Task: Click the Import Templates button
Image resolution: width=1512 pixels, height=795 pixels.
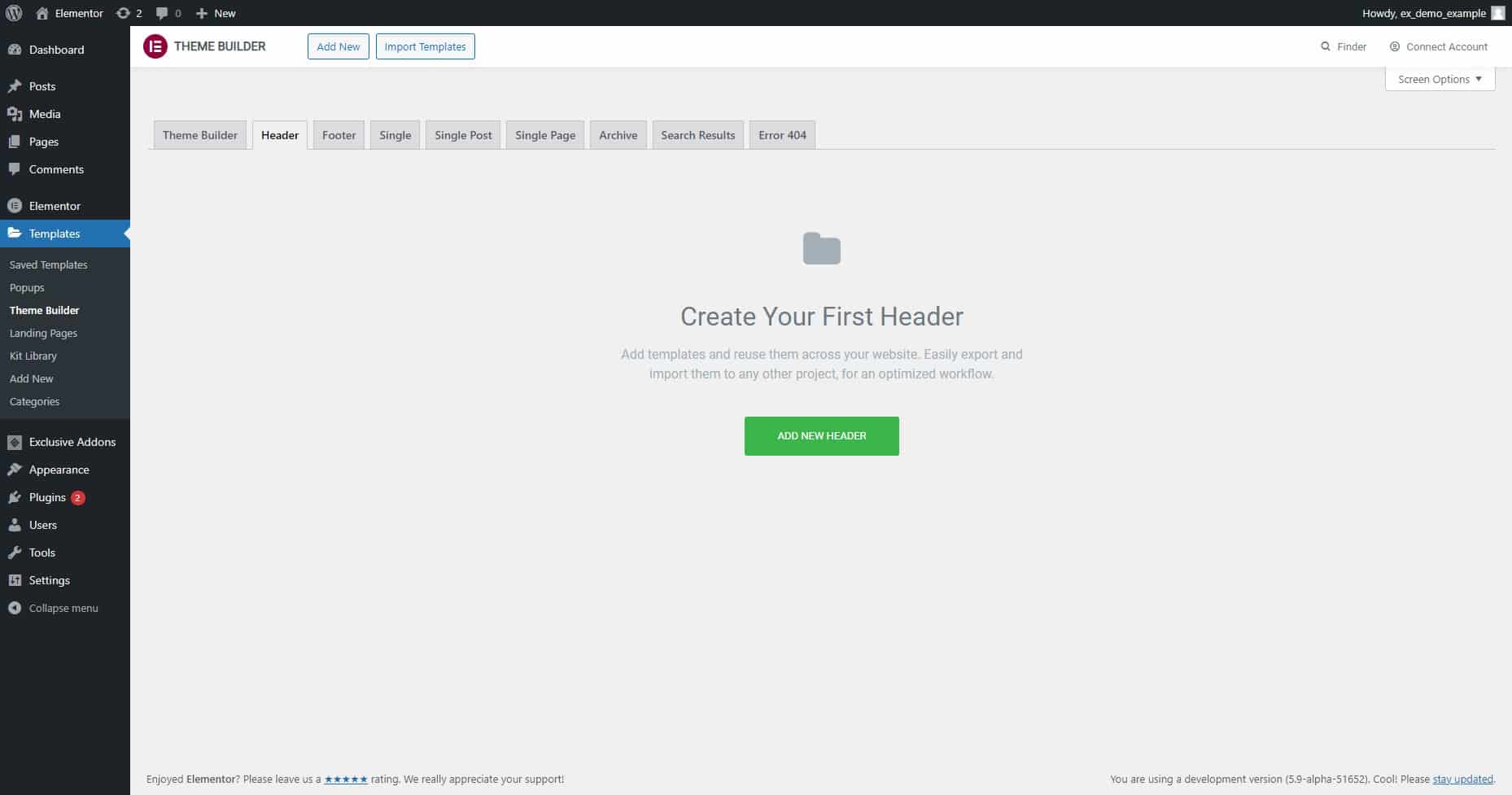Action: (x=425, y=46)
